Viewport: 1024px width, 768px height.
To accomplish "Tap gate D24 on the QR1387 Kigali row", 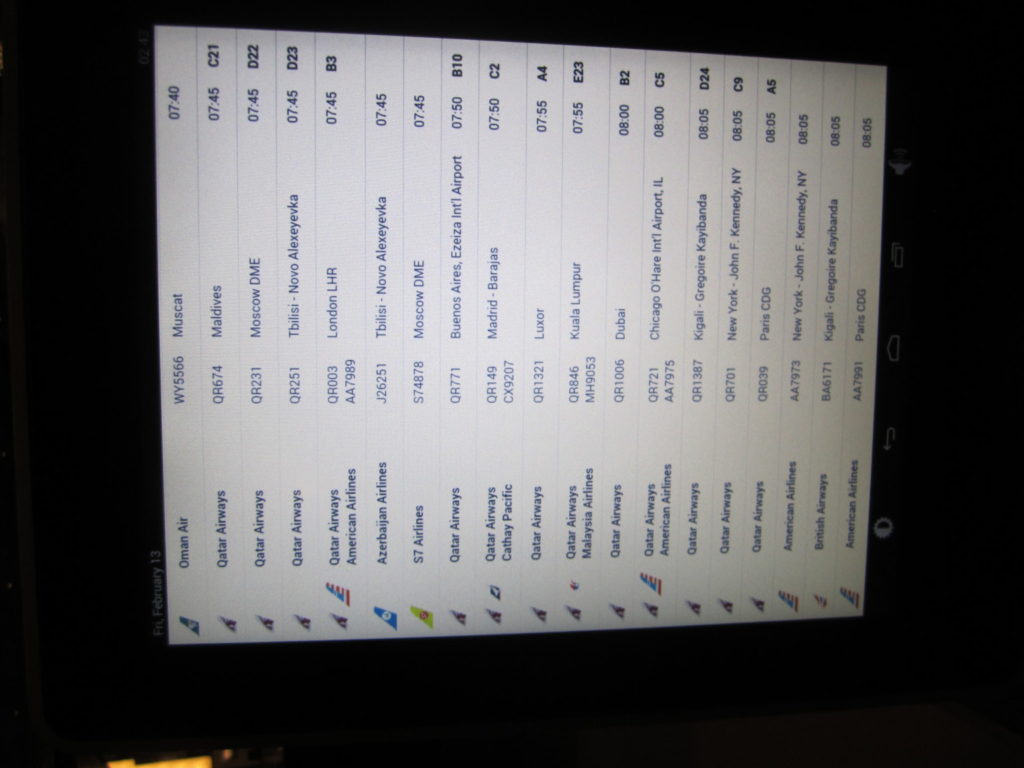I will (x=703, y=79).
